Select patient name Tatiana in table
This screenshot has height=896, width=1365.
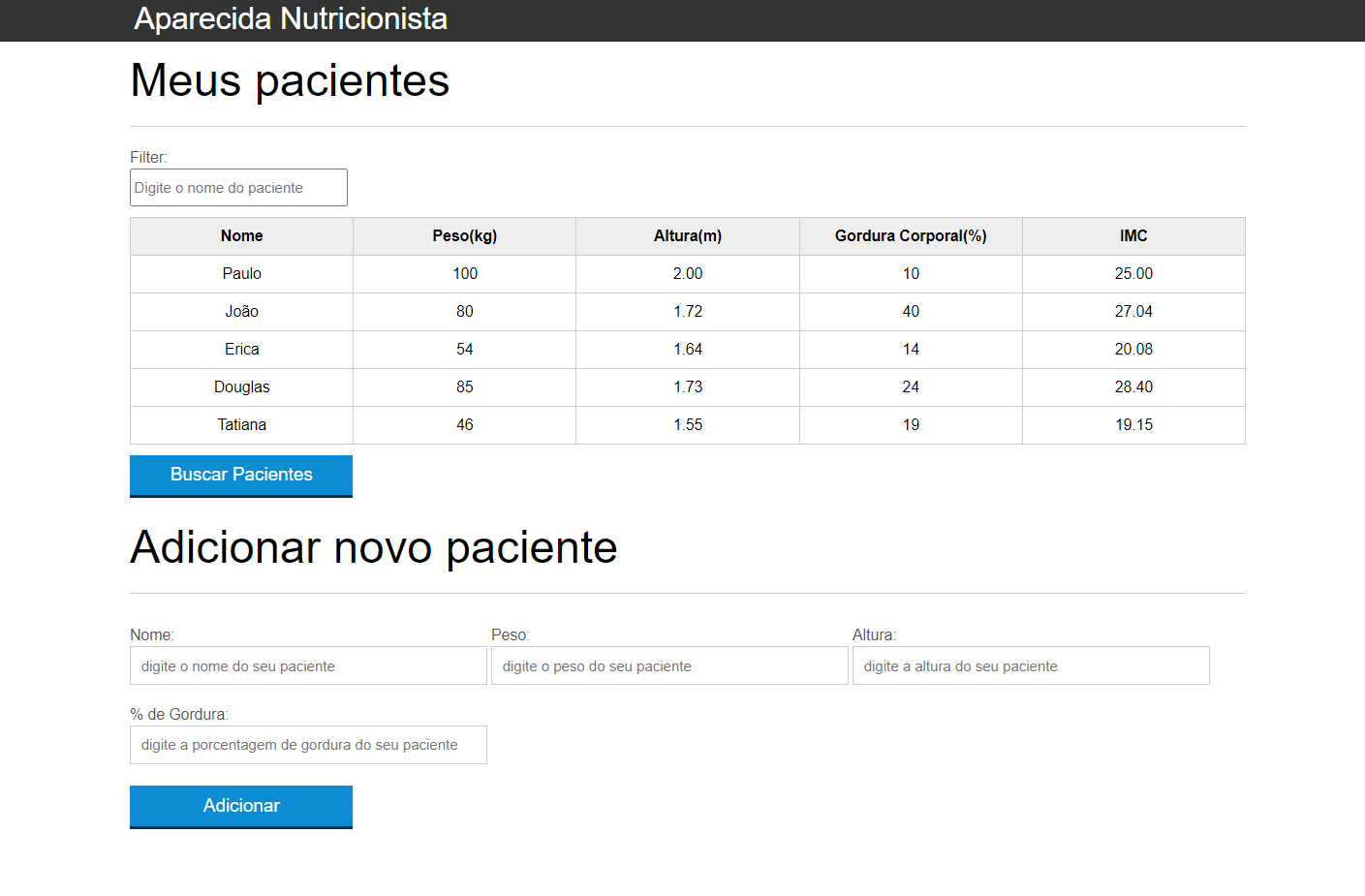click(241, 425)
